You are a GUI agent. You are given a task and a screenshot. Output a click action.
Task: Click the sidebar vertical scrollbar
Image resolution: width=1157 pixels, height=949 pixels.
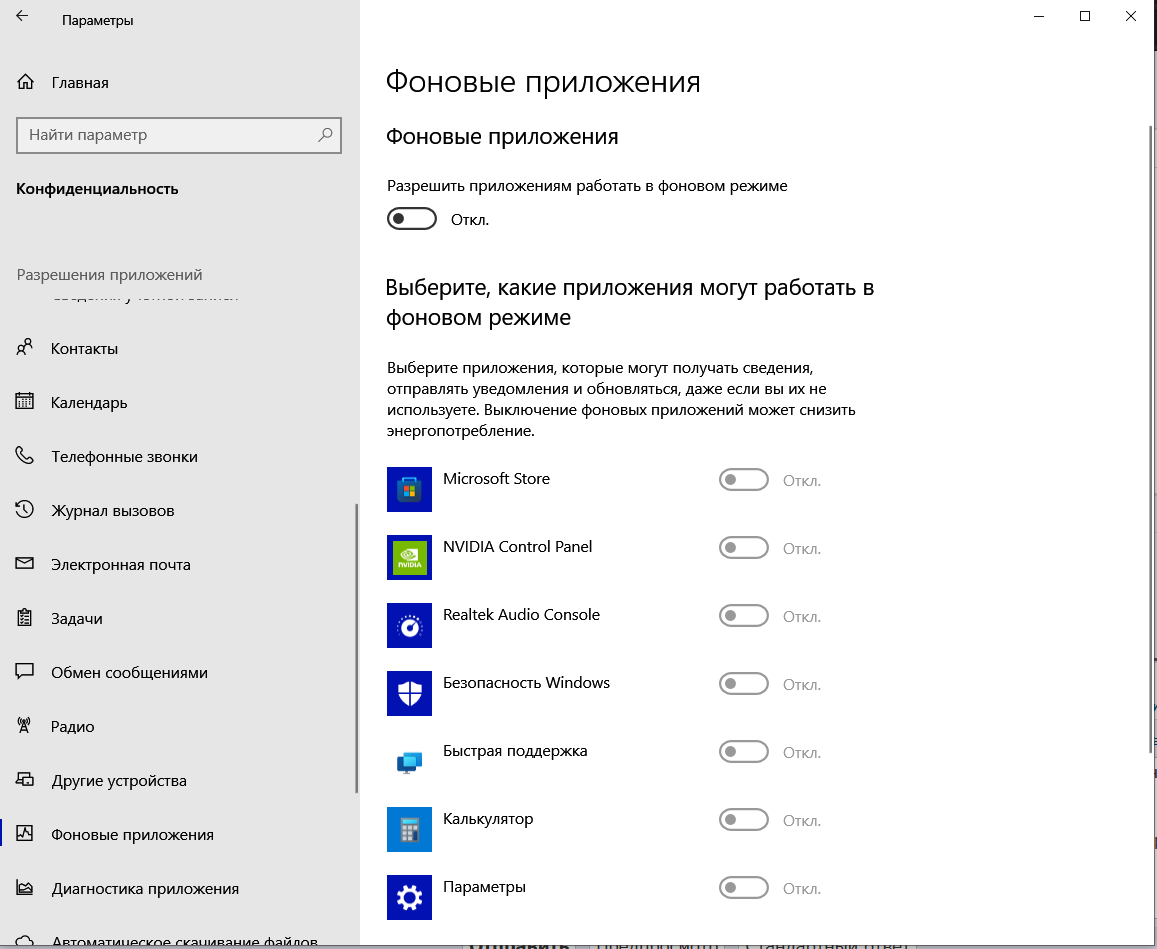[357, 648]
